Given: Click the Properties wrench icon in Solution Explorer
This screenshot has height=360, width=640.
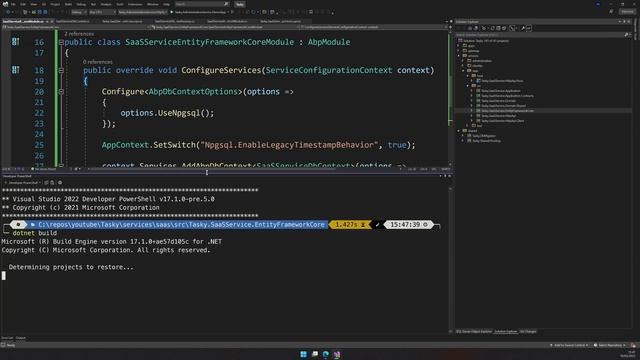Looking at the screenshot, I should pyautogui.click(x=523, y=28).
